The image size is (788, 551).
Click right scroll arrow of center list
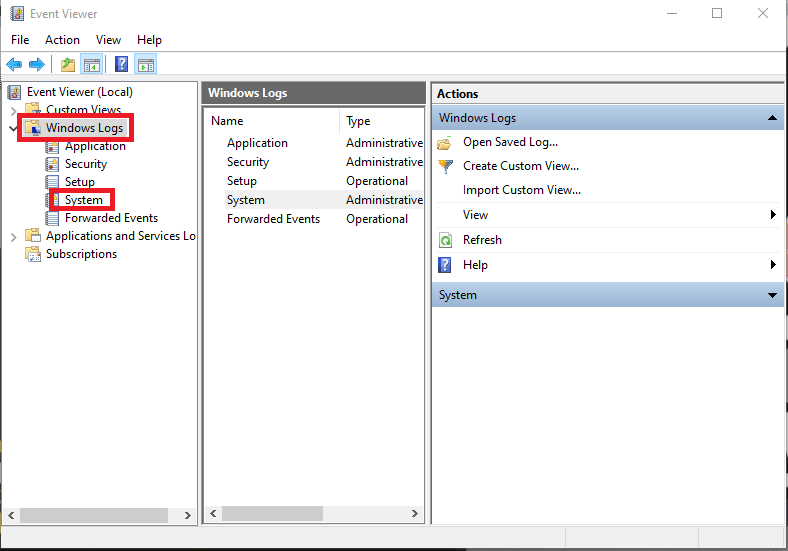click(x=415, y=513)
